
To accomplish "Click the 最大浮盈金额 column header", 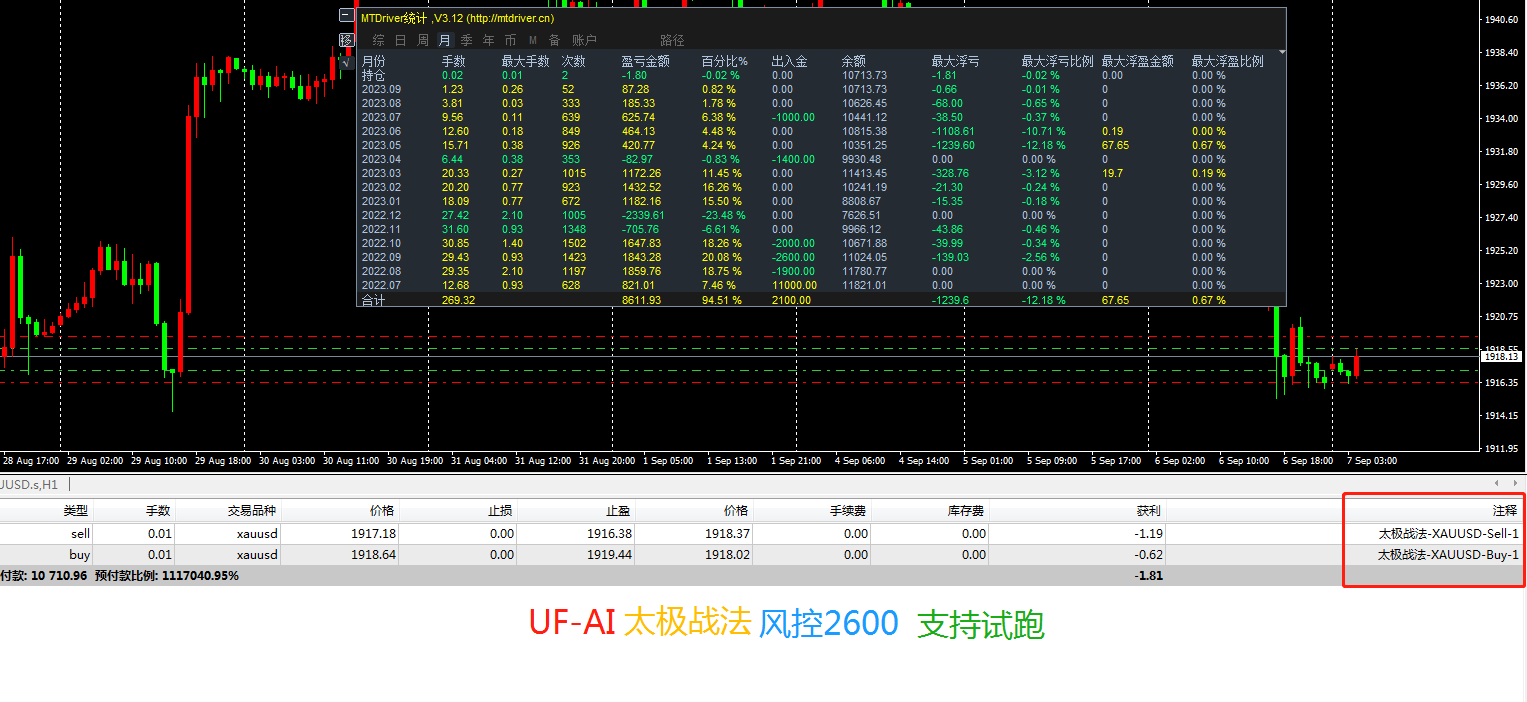I will coord(1138,61).
